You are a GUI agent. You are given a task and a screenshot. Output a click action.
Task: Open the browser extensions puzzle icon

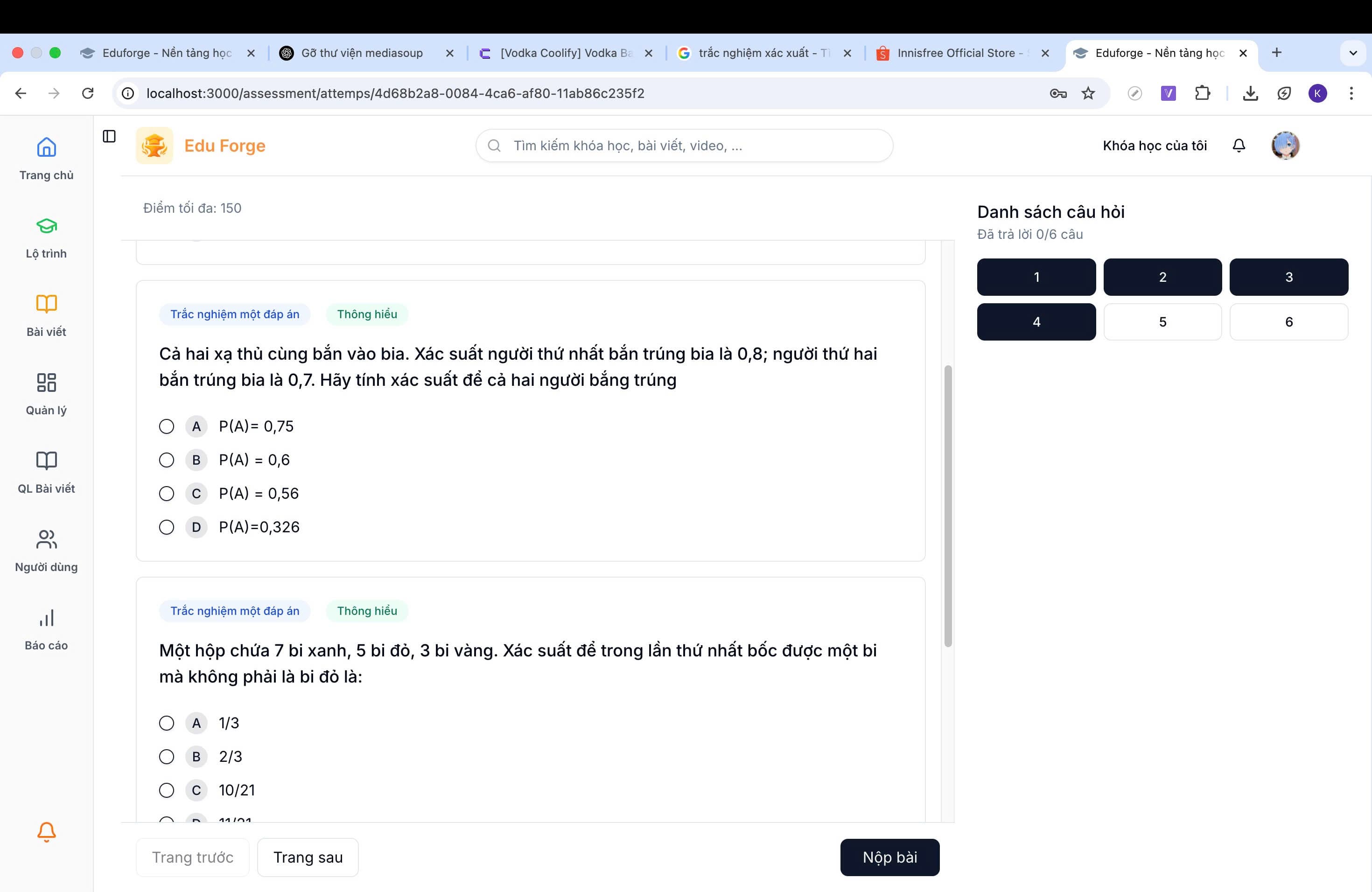tap(1203, 93)
